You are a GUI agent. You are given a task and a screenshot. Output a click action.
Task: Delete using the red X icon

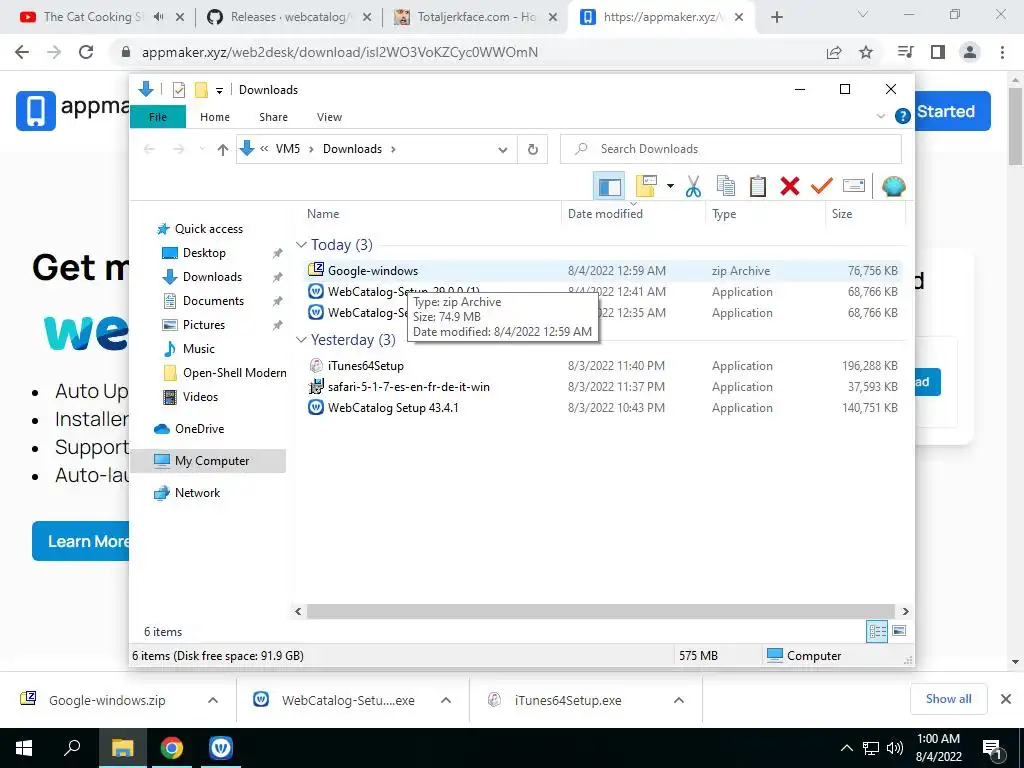[790, 187]
